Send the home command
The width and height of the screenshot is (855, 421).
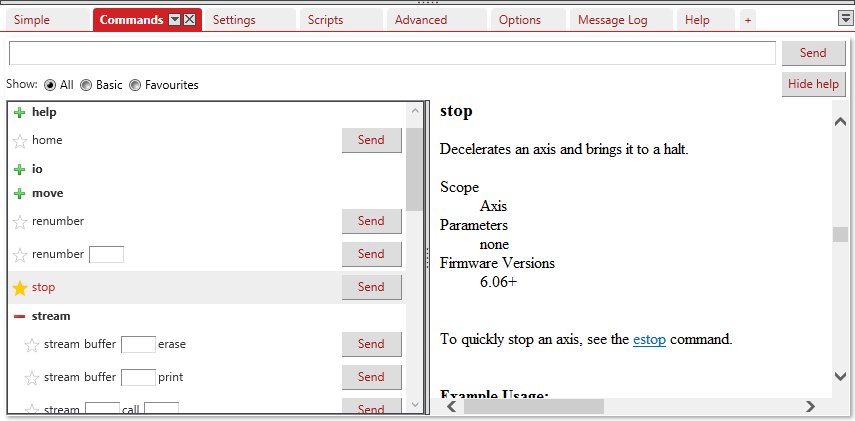[371, 140]
